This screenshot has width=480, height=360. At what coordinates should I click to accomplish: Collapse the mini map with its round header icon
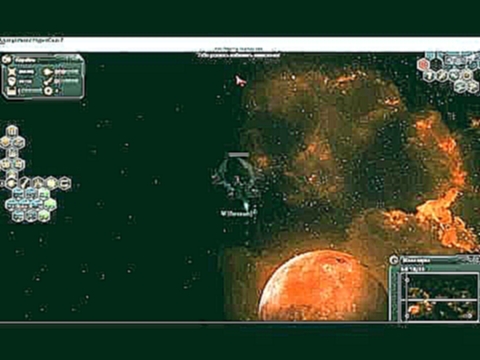395,260
